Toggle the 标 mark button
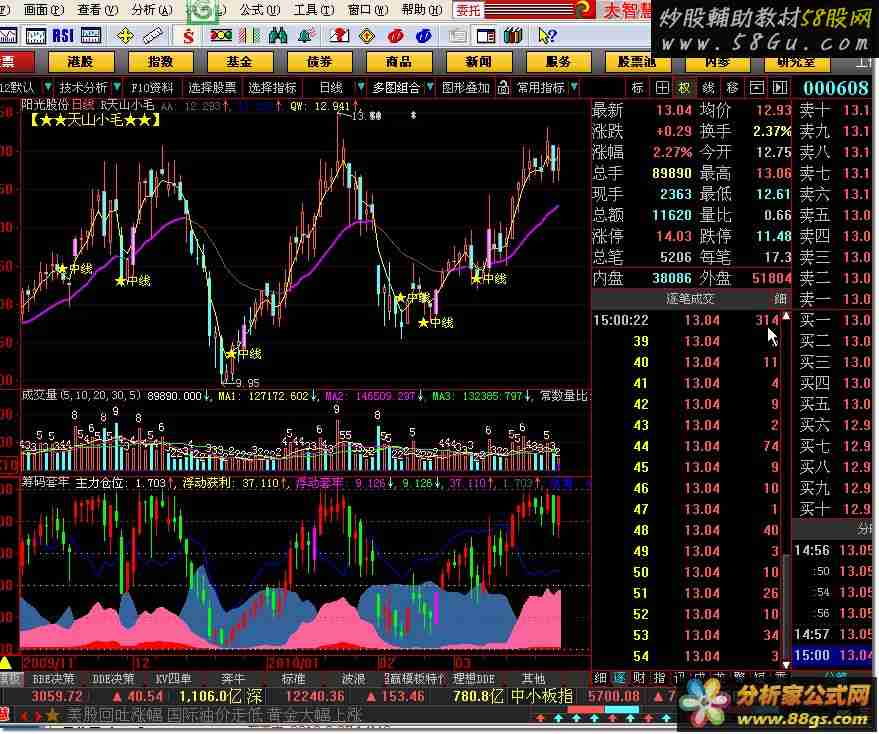The width and height of the screenshot is (879, 734). click(637, 88)
